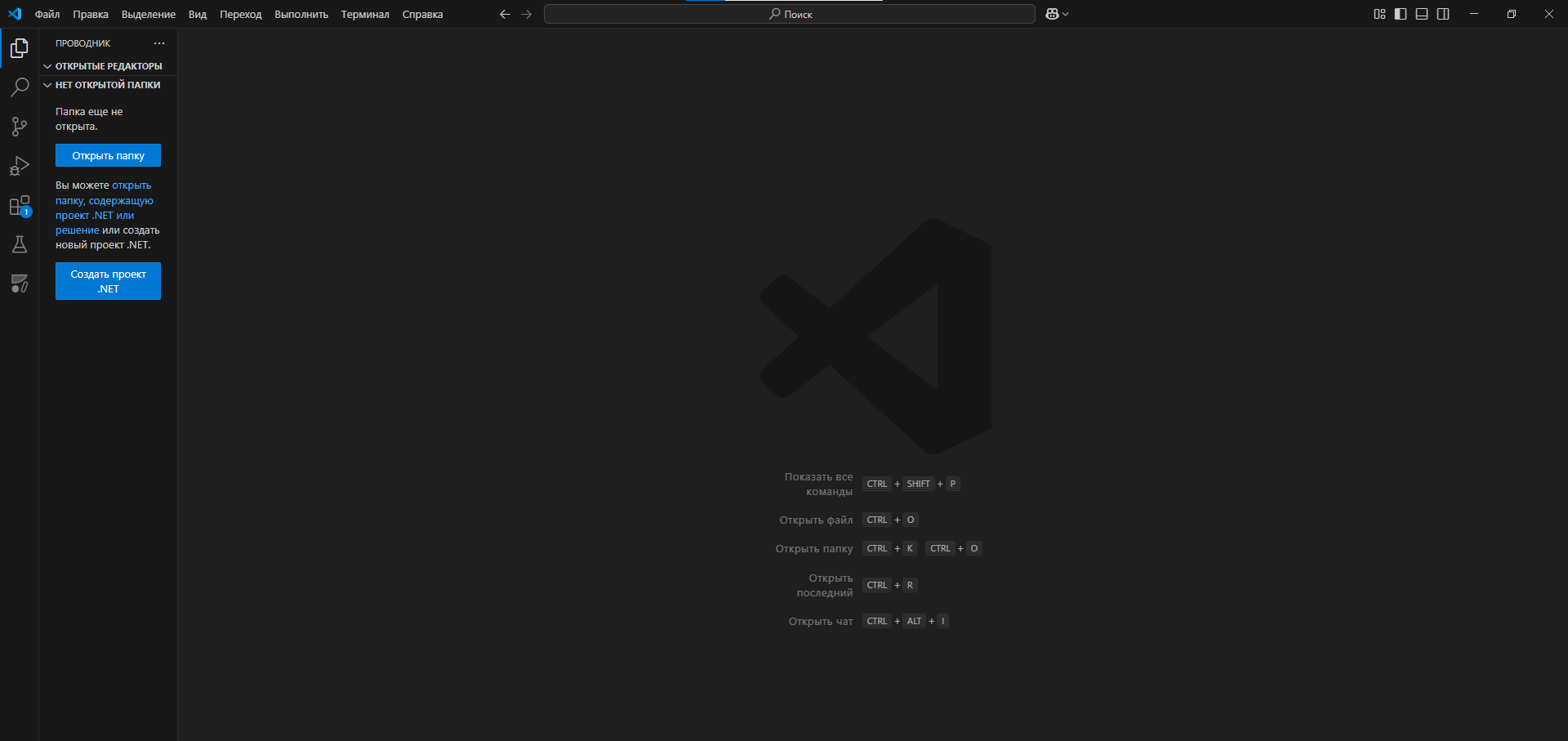Click 'Открыть файл' hint text
1568x741 pixels.
[x=816, y=520]
